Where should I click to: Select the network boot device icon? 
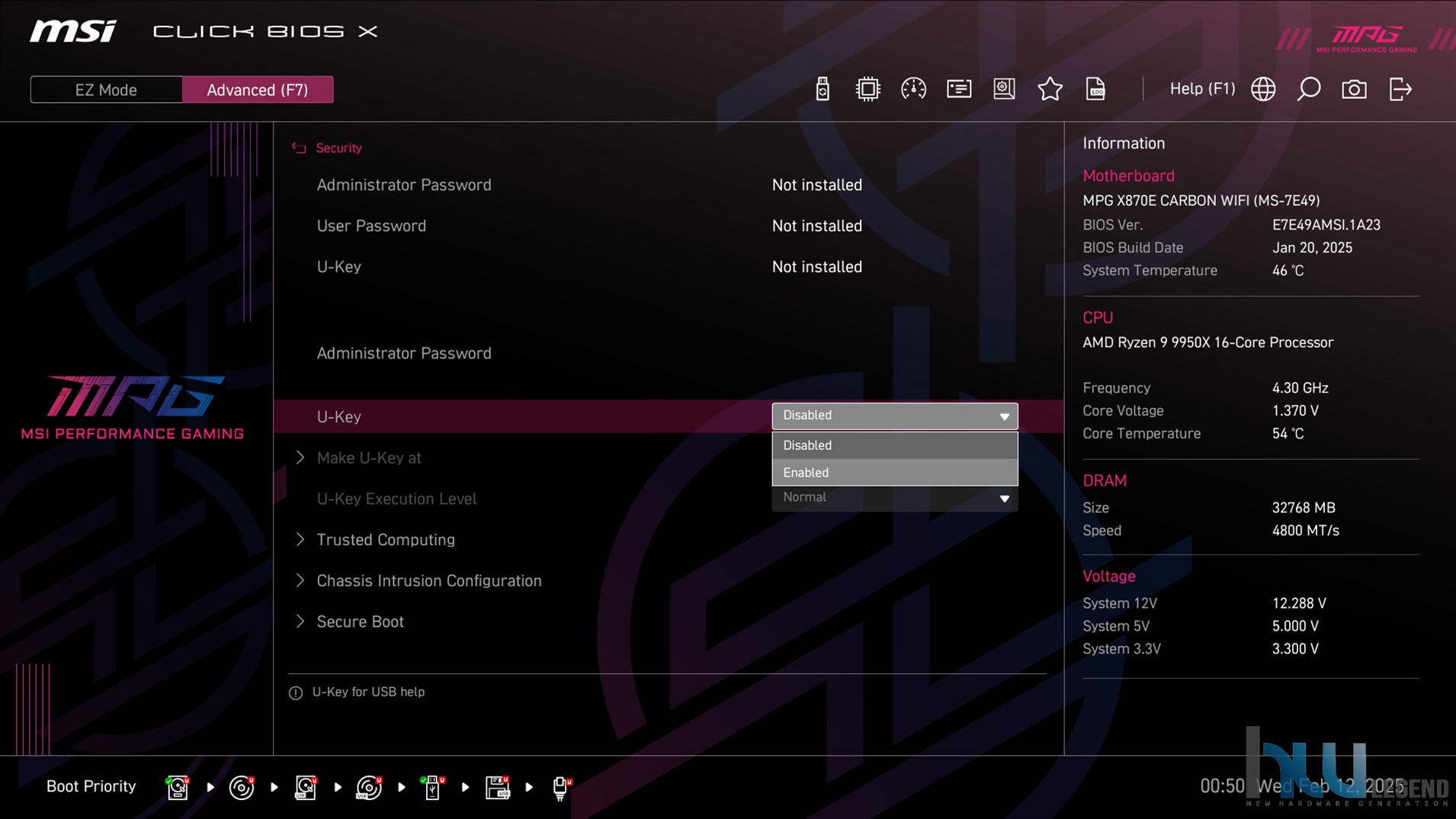(x=561, y=787)
